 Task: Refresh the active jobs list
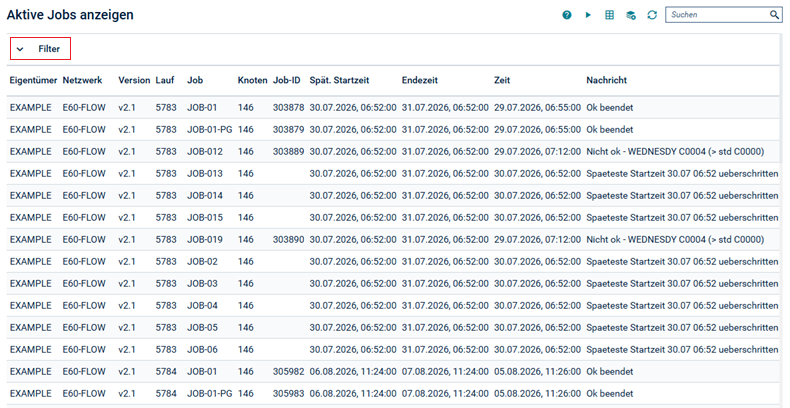[652, 15]
